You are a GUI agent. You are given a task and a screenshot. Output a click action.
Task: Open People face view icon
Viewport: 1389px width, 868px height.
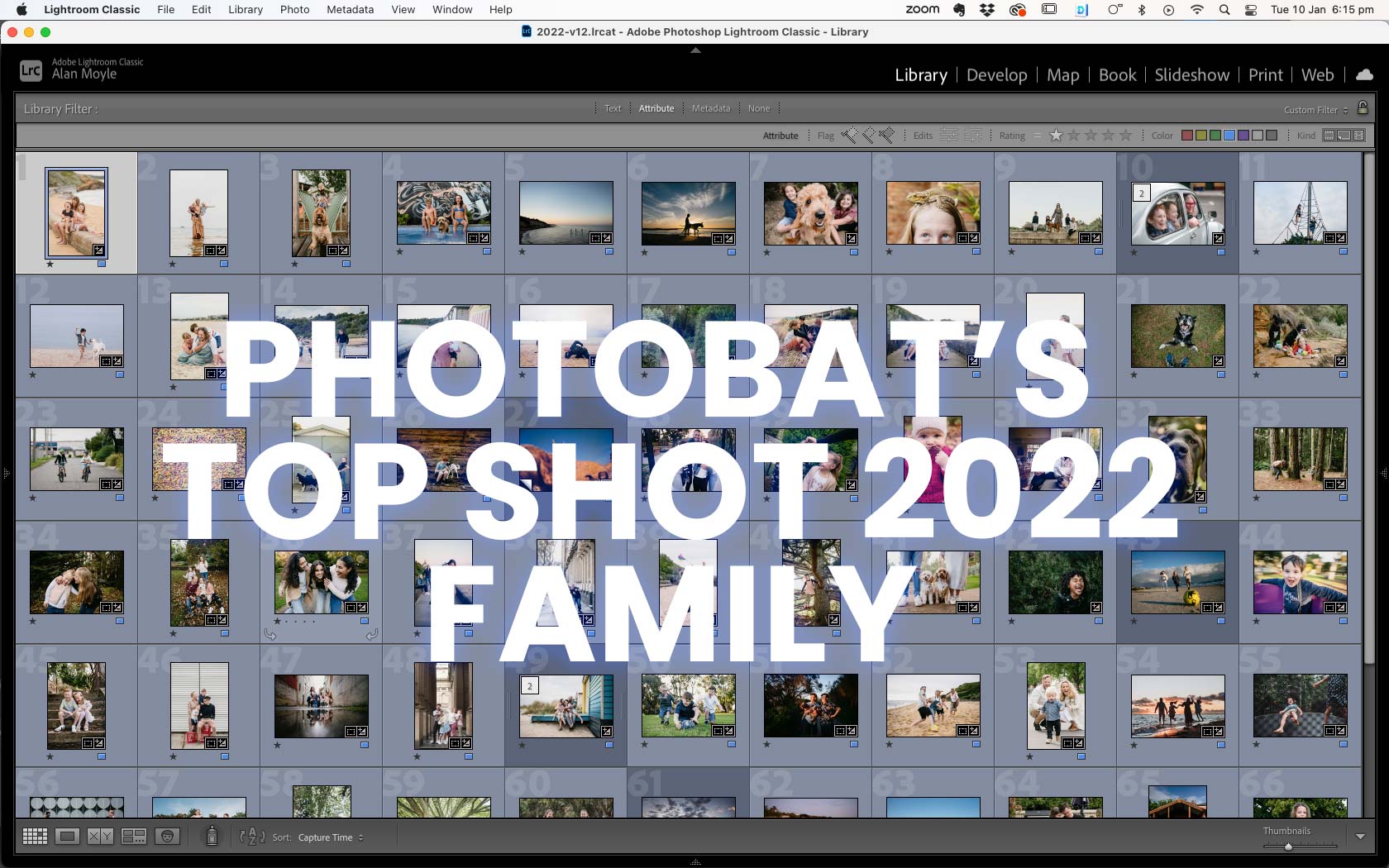click(168, 837)
